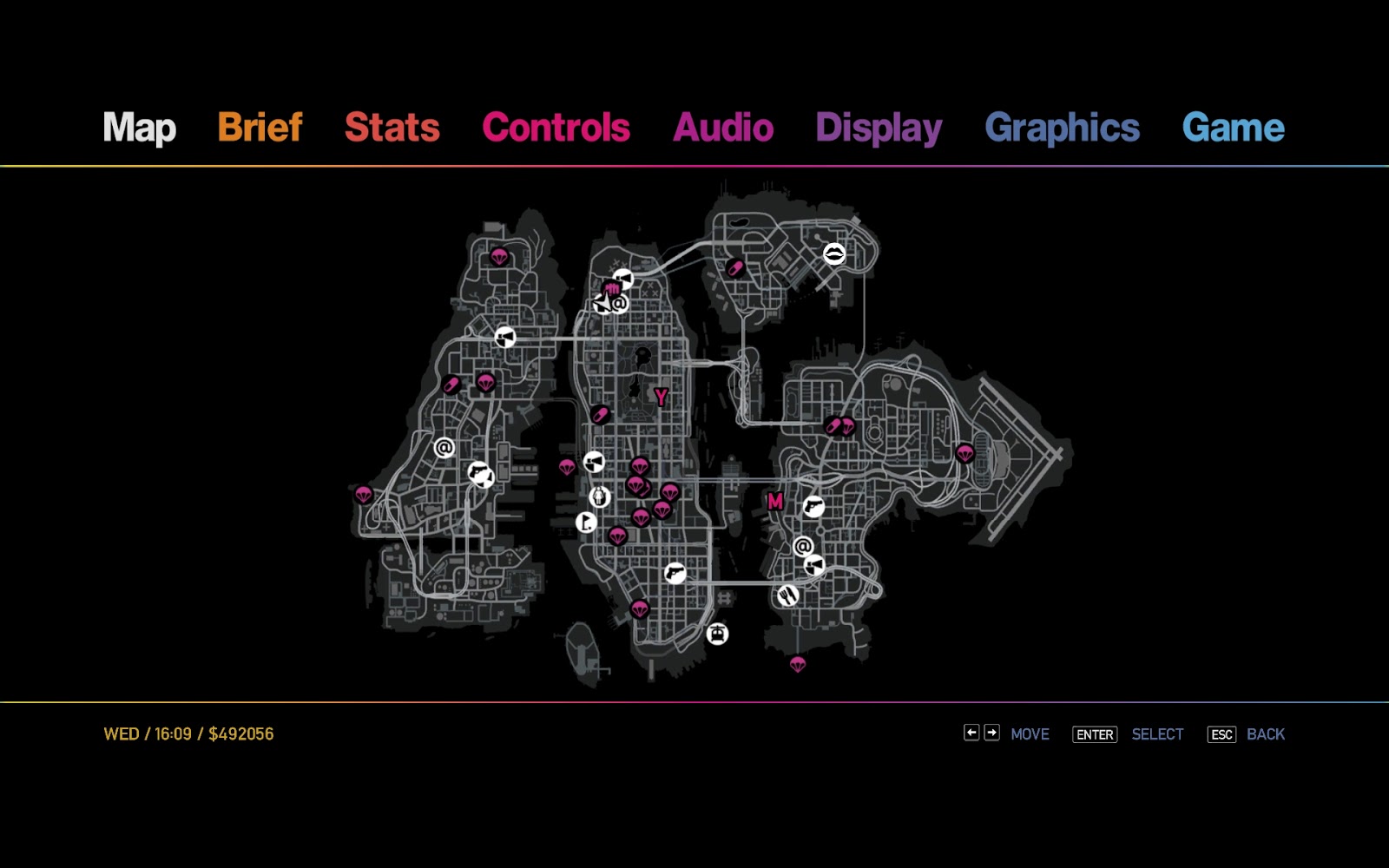Select the woman figure icon in Algonquin
This screenshot has width=1389, height=868.
coord(600,497)
